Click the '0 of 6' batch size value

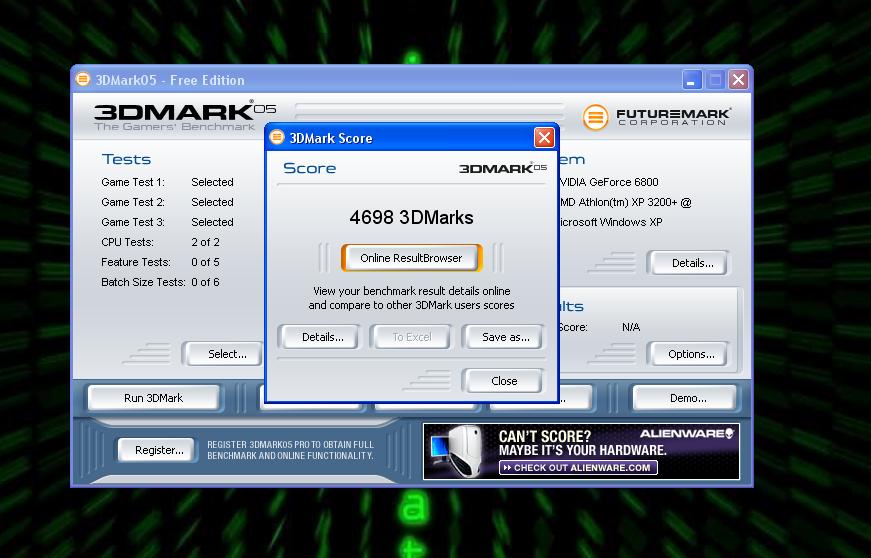coord(206,282)
